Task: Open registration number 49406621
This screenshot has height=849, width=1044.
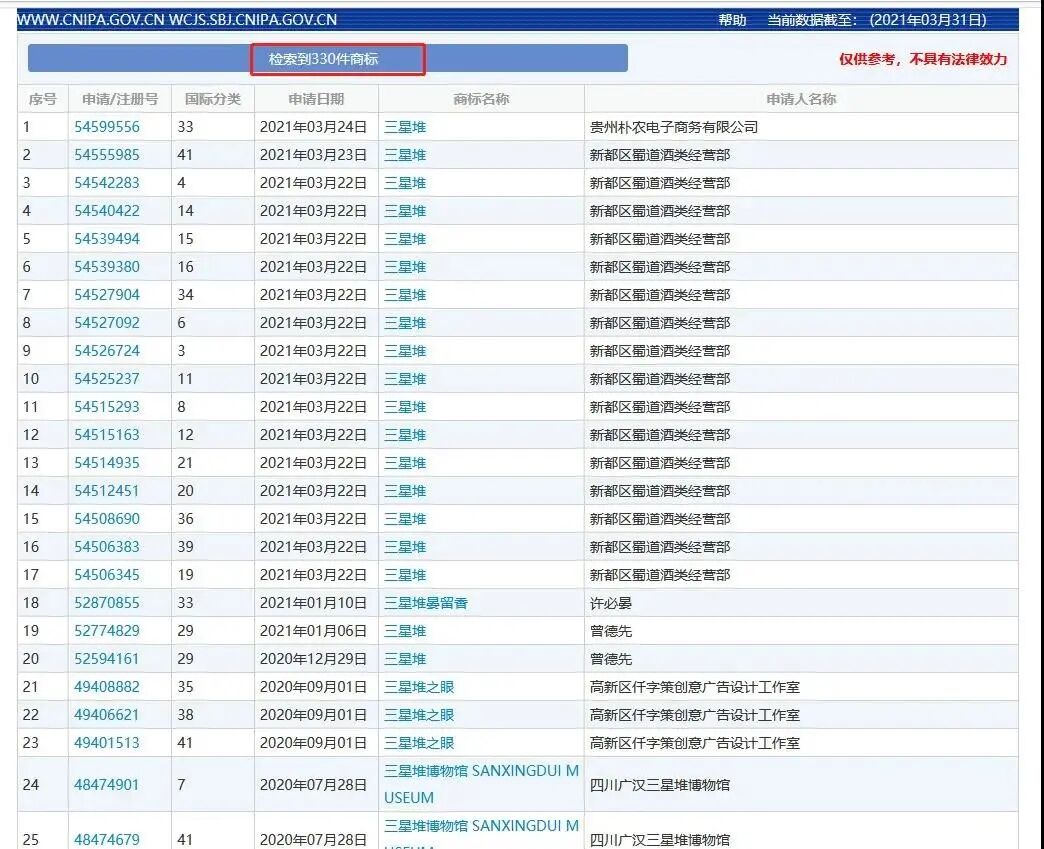Action: click(107, 714)
